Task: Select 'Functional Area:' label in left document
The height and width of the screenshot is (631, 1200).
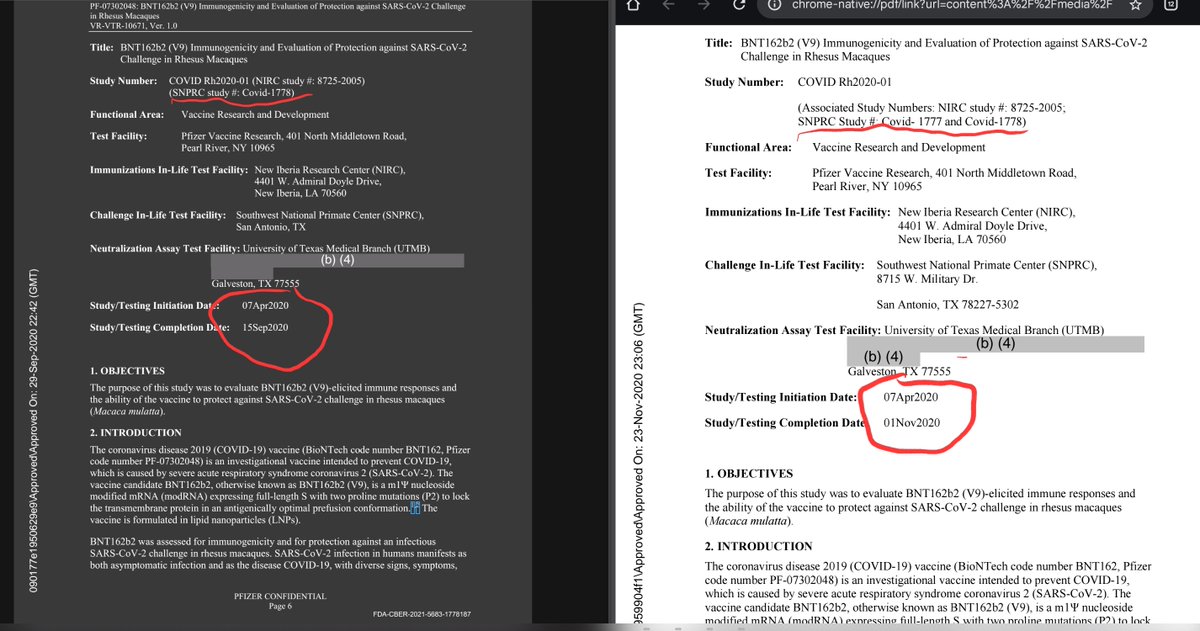Action: coord(128,115)
